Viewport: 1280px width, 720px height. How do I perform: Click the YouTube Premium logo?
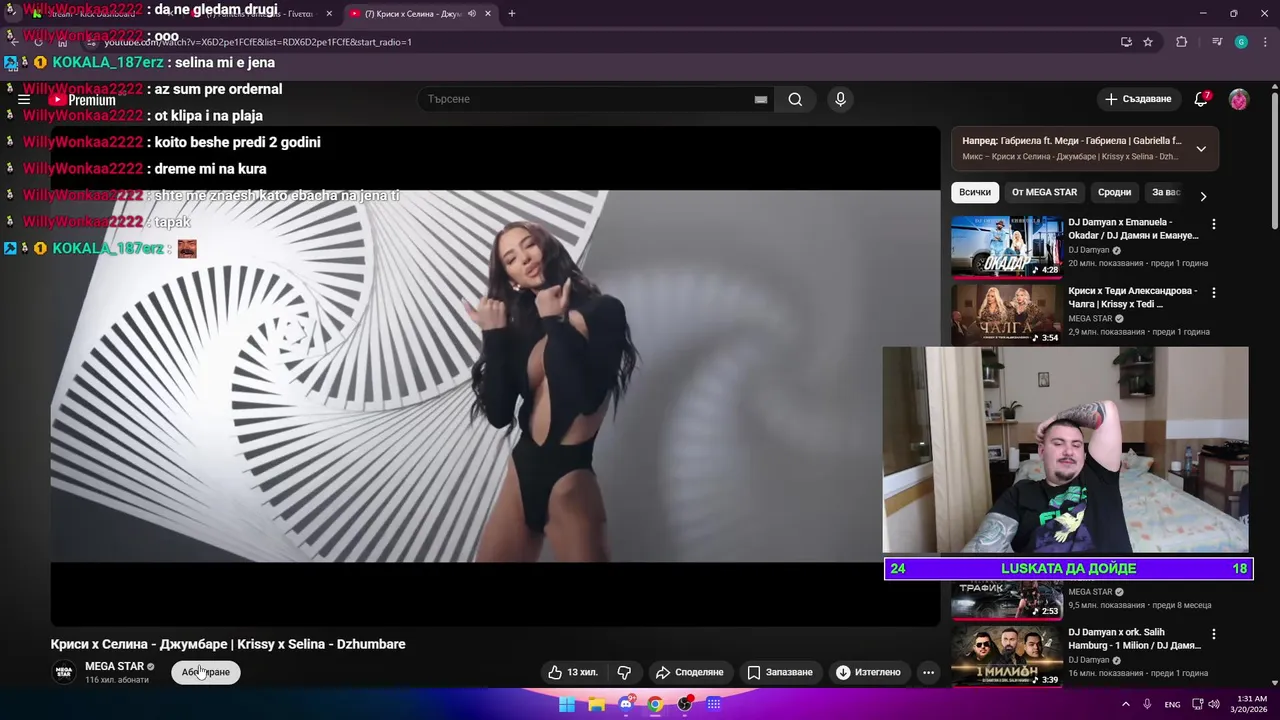coord(83,100)
